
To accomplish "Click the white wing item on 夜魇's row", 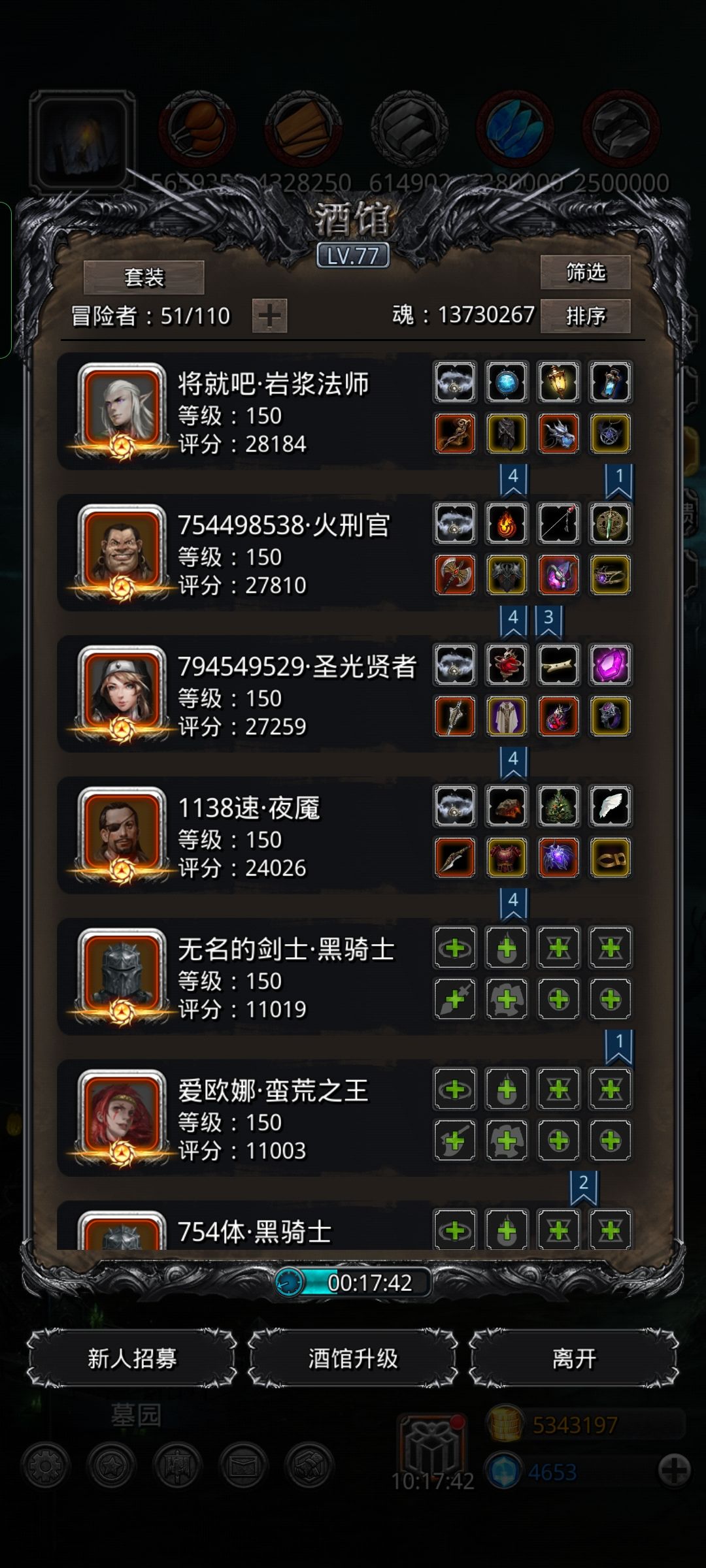I will click(610, 806).
